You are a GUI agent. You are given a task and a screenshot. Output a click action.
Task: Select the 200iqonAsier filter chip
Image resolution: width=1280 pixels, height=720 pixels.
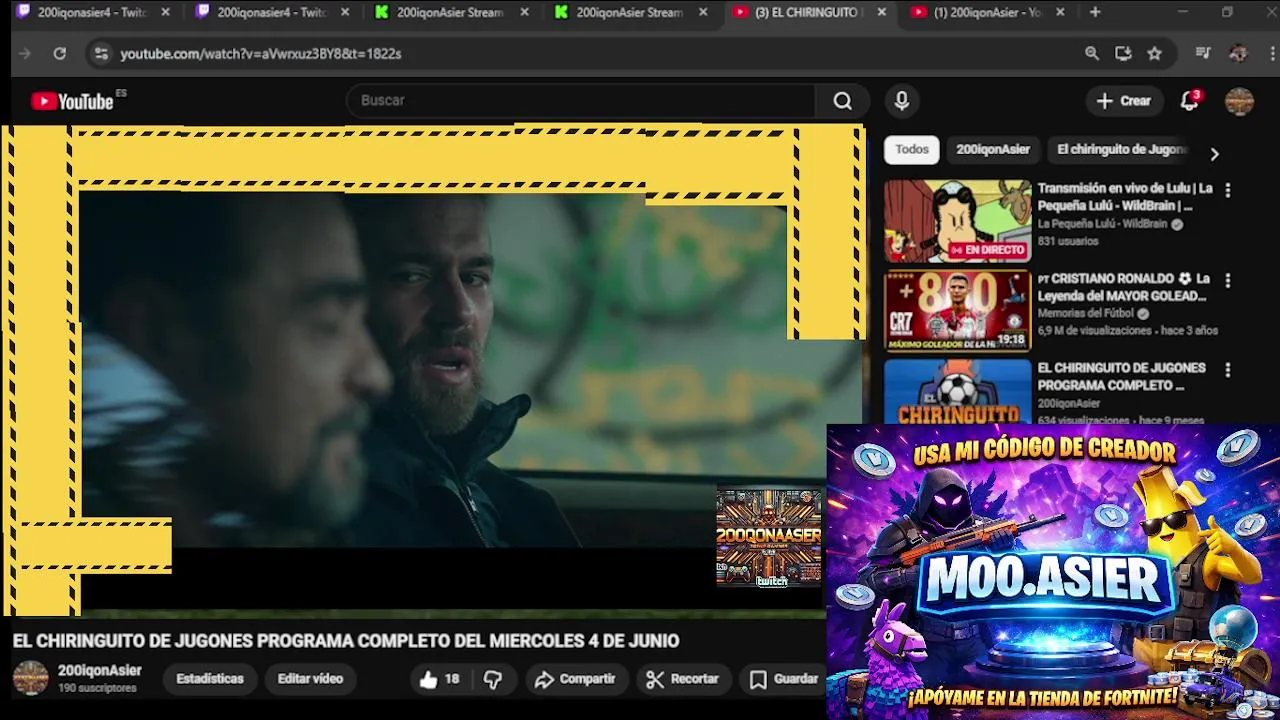(x=993, y=149)
